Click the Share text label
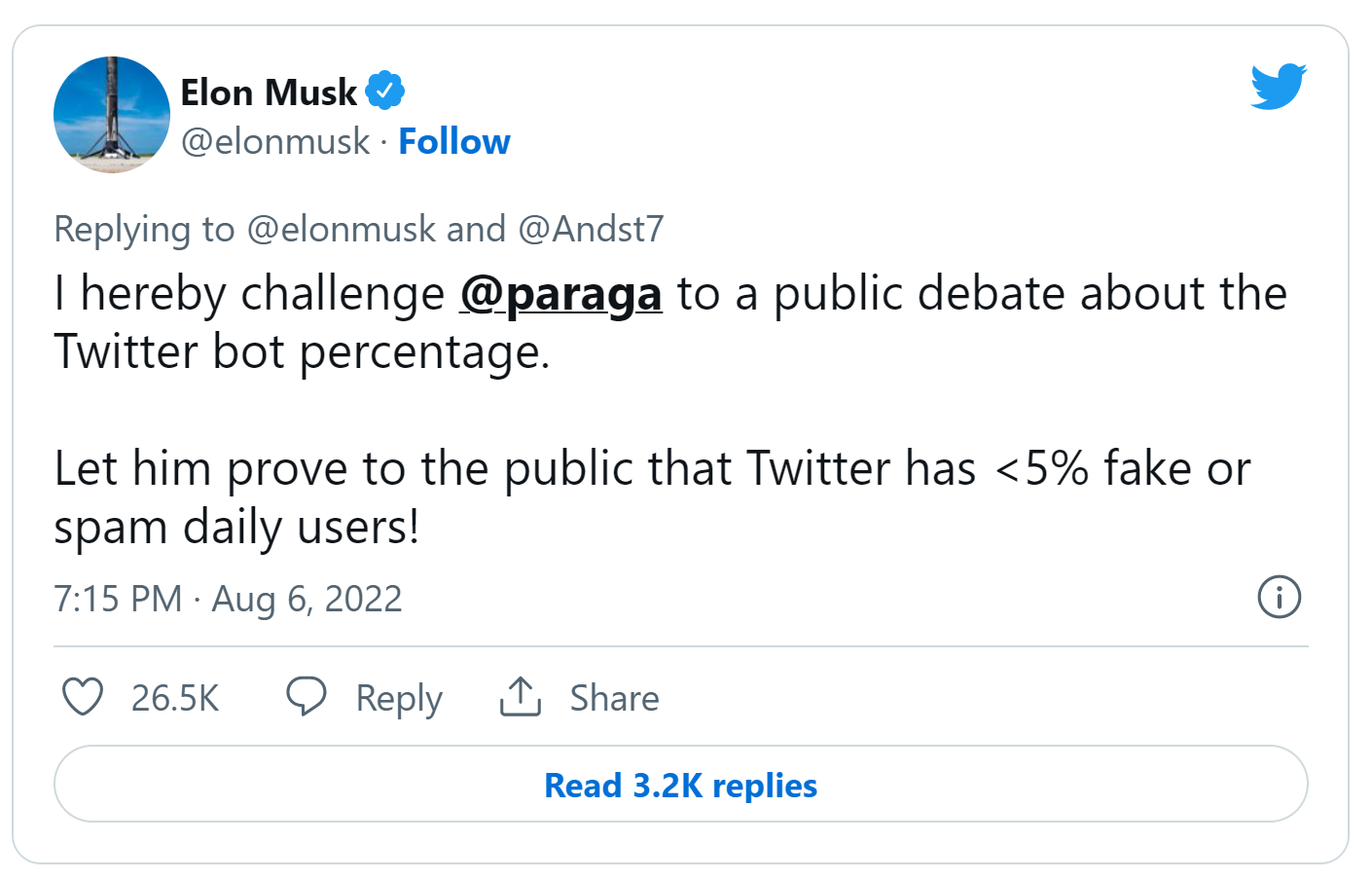Screen dimensions: 1372x880 coord(614,698)
